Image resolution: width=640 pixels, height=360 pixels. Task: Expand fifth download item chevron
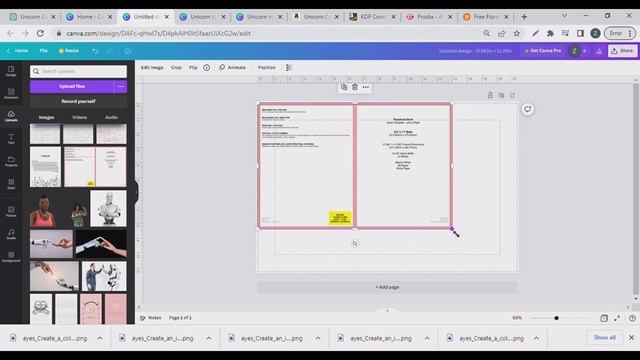[x=536, y=338]
